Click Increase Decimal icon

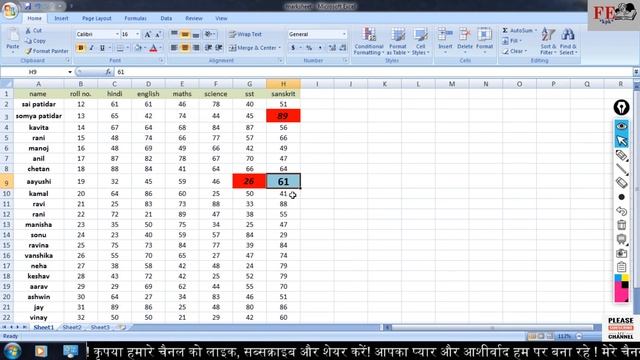pyautogui.click(x=332, y=48)
